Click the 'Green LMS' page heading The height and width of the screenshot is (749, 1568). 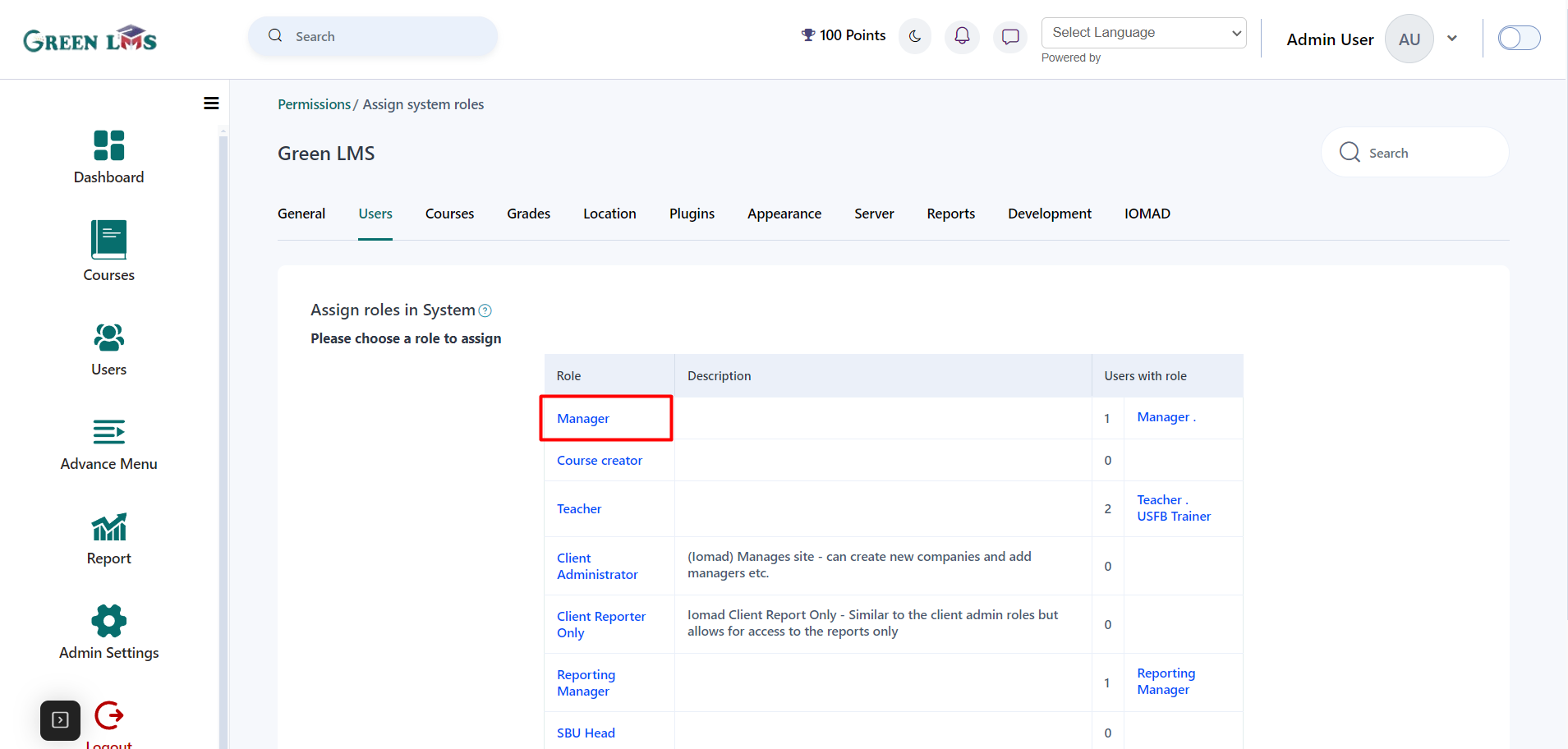tap(326, 154)
